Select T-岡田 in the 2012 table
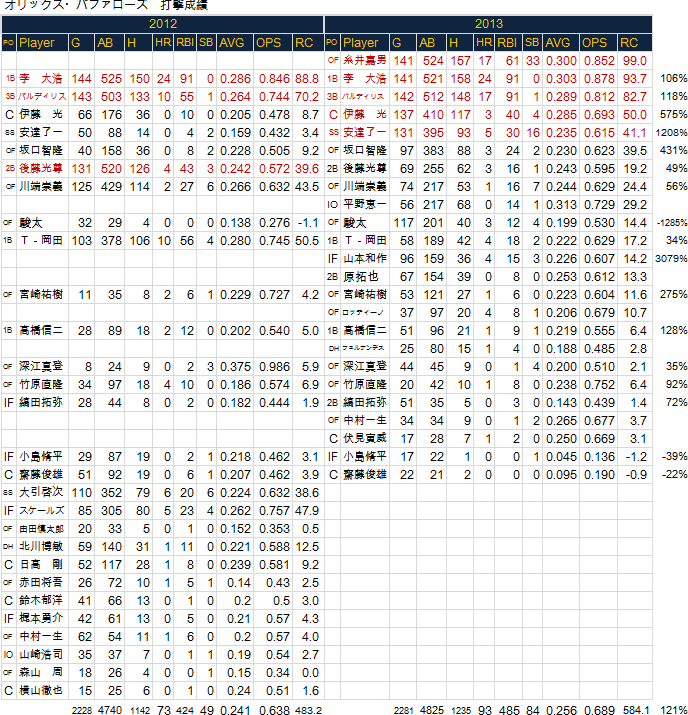The height and width of the screenshot is (715, 688). (x=41, y=240)
